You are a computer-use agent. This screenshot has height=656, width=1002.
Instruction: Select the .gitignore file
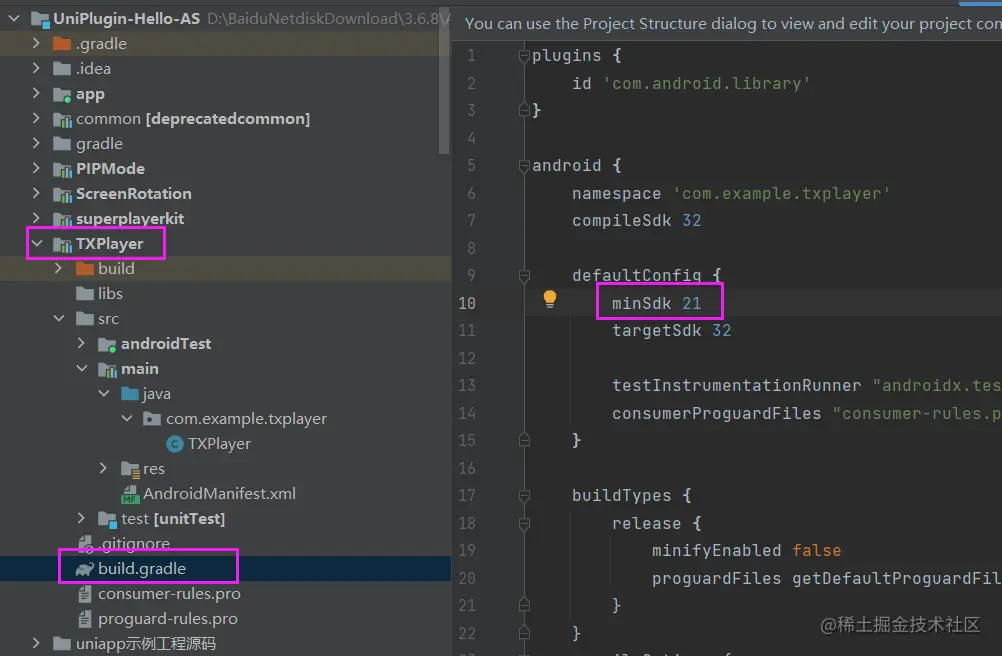(x=134, y=543)
